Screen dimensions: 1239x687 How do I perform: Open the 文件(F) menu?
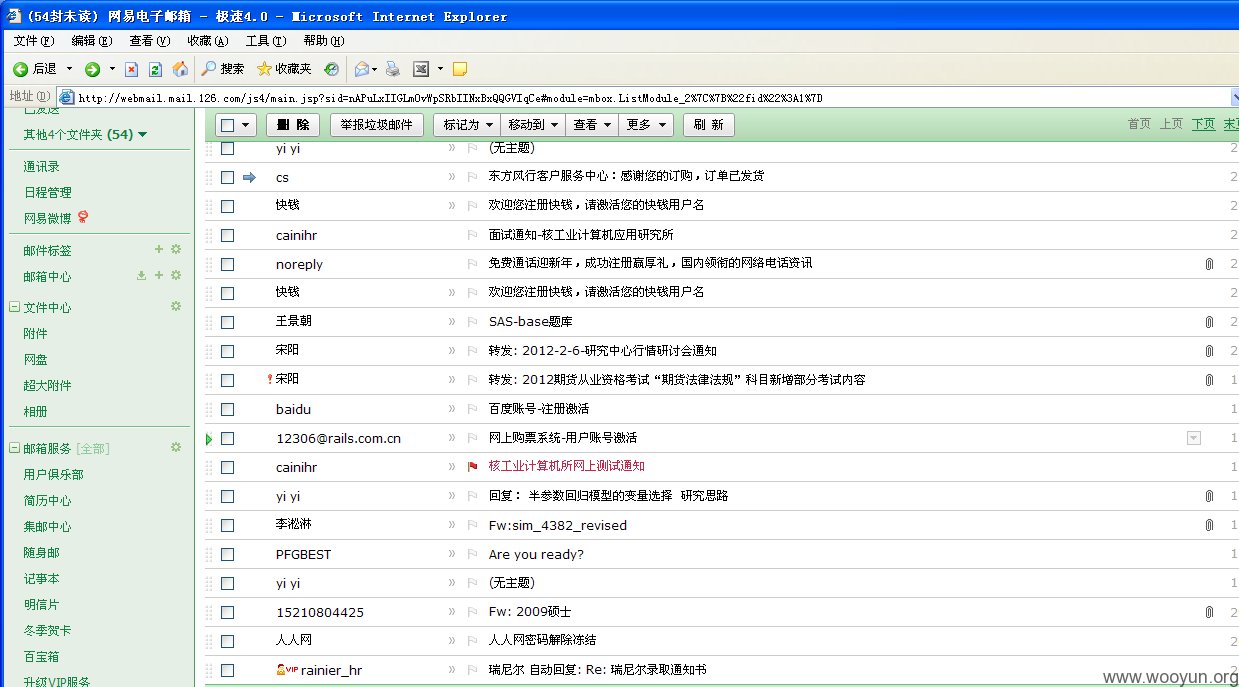point(34,41)
